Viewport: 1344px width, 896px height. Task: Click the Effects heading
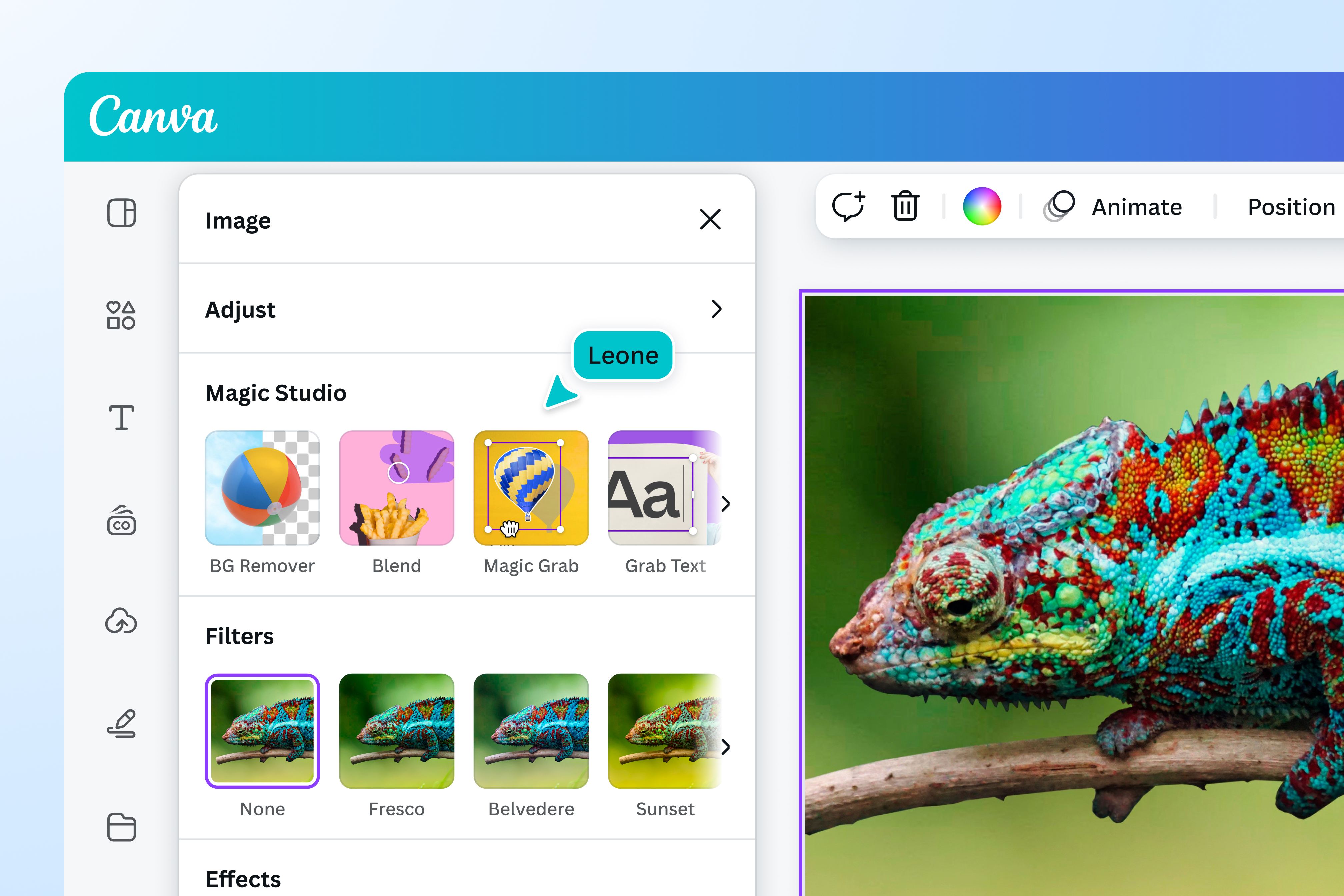click(243, 879)
